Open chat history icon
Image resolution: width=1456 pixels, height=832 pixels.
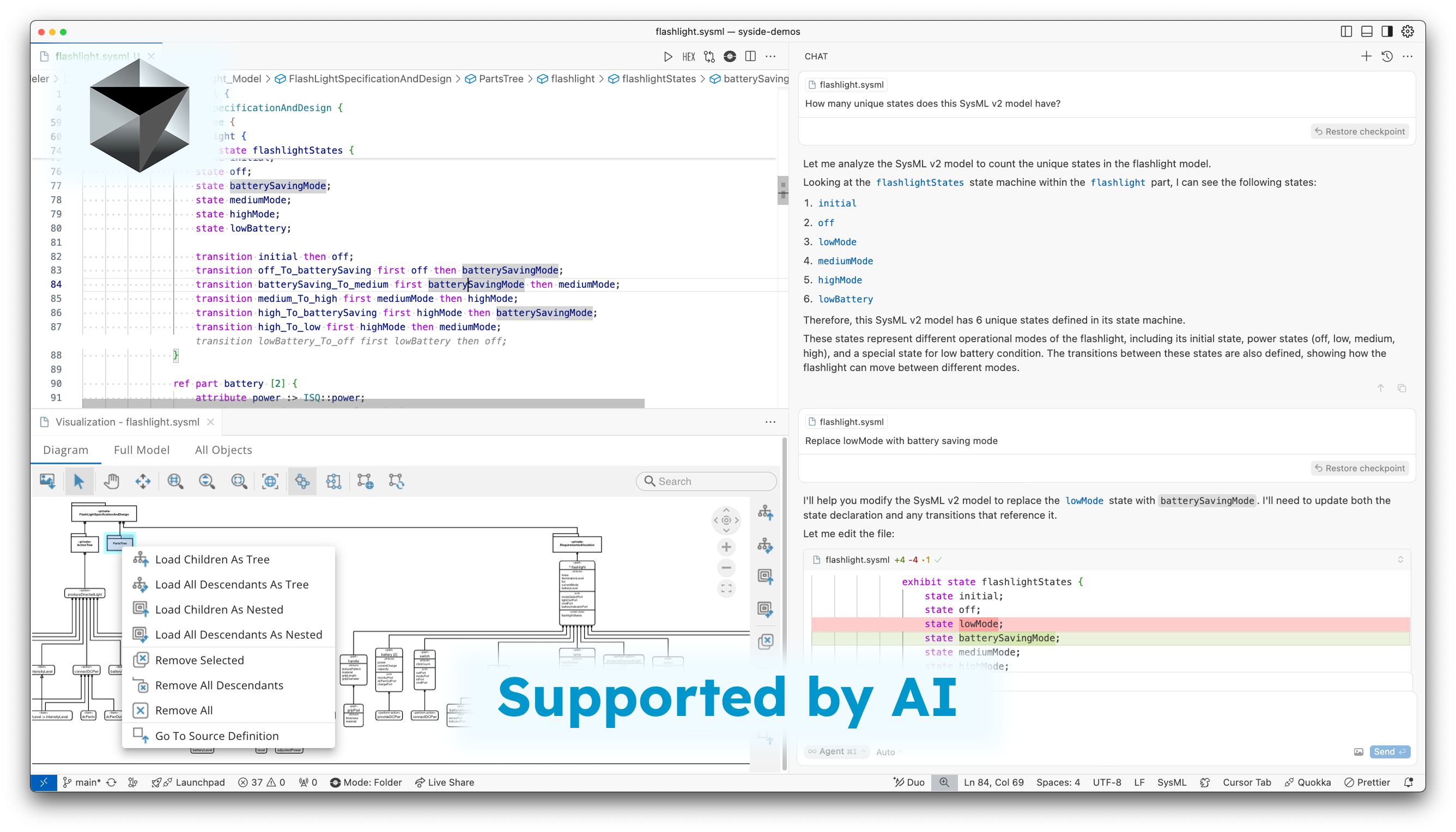(x=1387, y=57)
